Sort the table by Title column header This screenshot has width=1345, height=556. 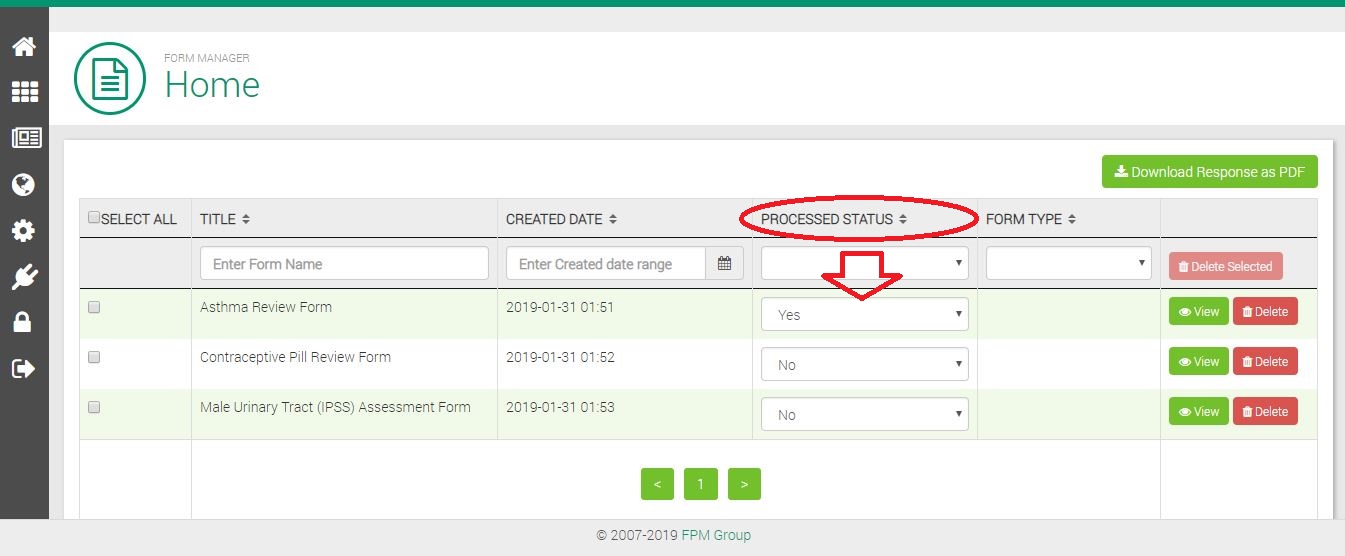tap(225, 219)
